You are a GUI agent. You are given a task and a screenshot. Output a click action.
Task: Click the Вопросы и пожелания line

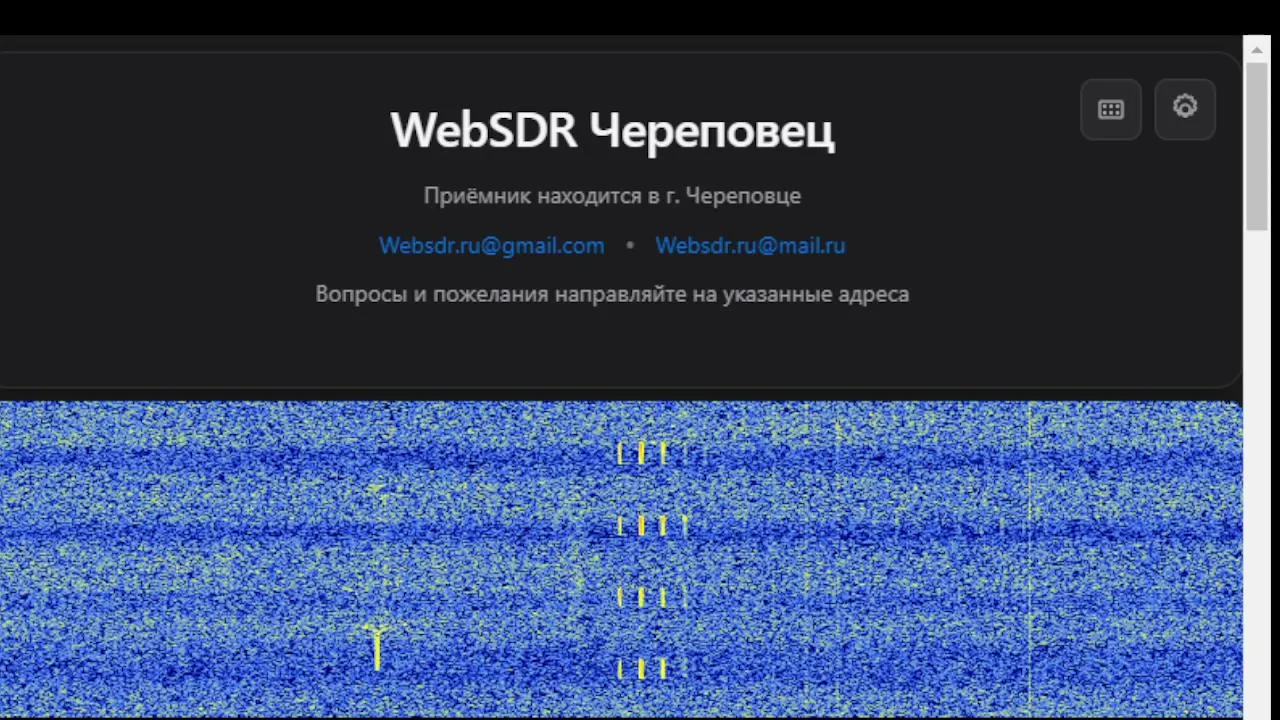(x=612, y=294)
